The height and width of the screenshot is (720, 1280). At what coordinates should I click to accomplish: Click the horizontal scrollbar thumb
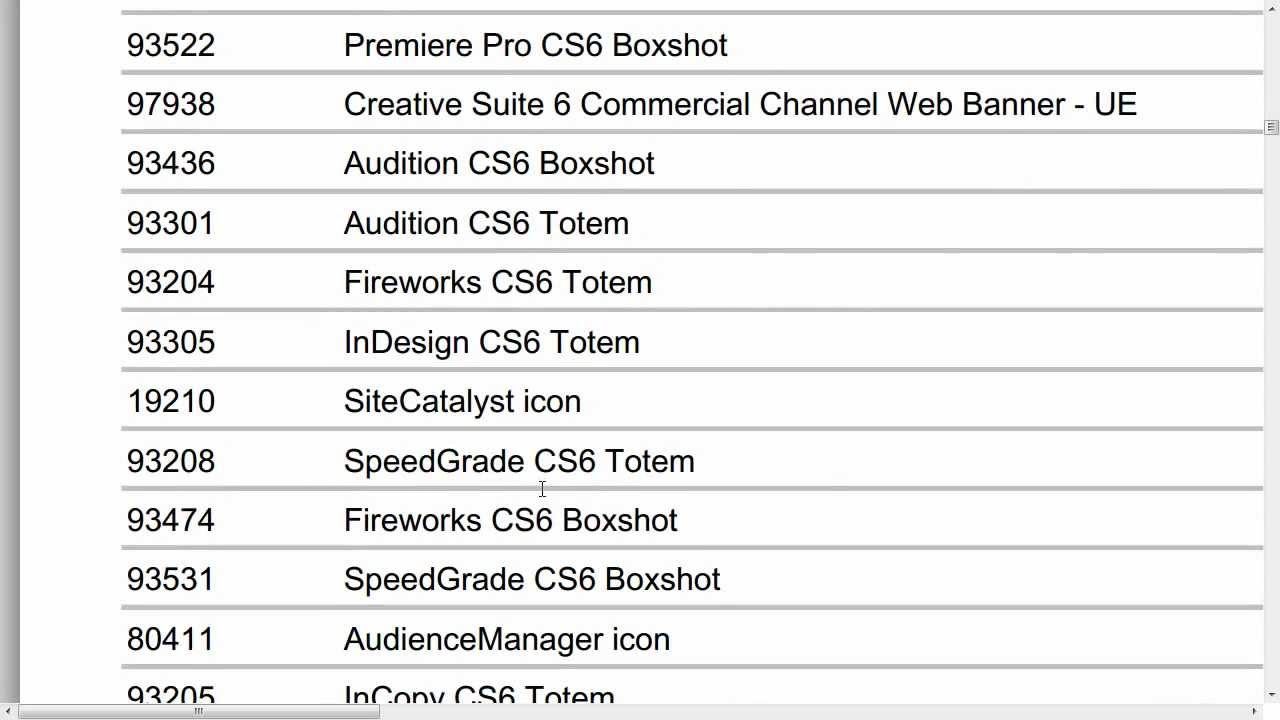(x=198, y=711)
